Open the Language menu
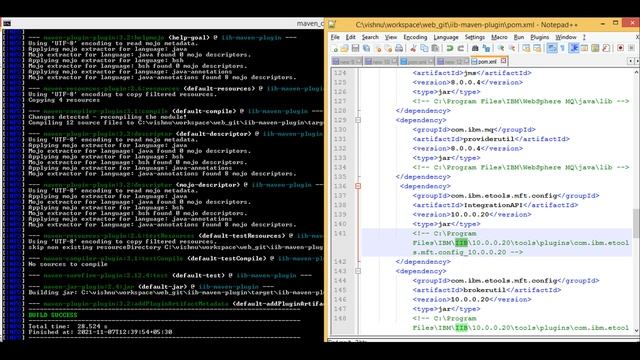Image resolution: width=640 pixels, height=360 pixels. tap(446, 37)
